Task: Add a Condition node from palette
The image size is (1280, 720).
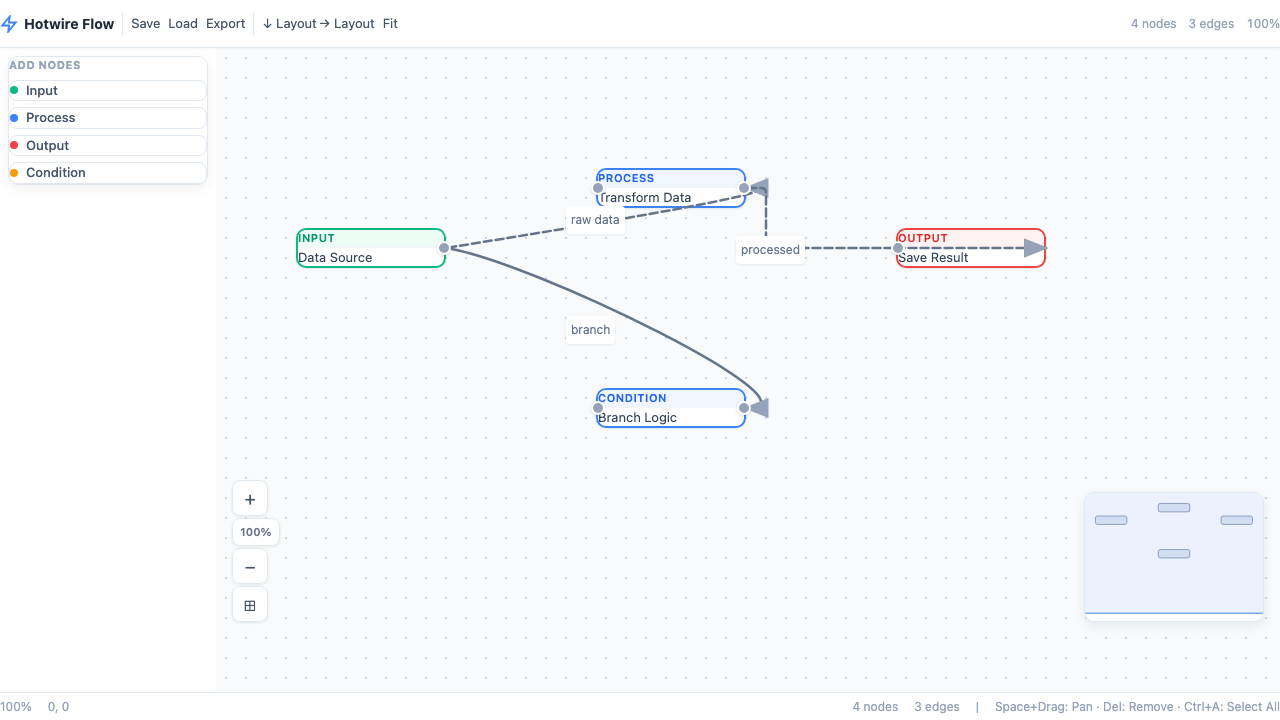Action: coord(108,173)
